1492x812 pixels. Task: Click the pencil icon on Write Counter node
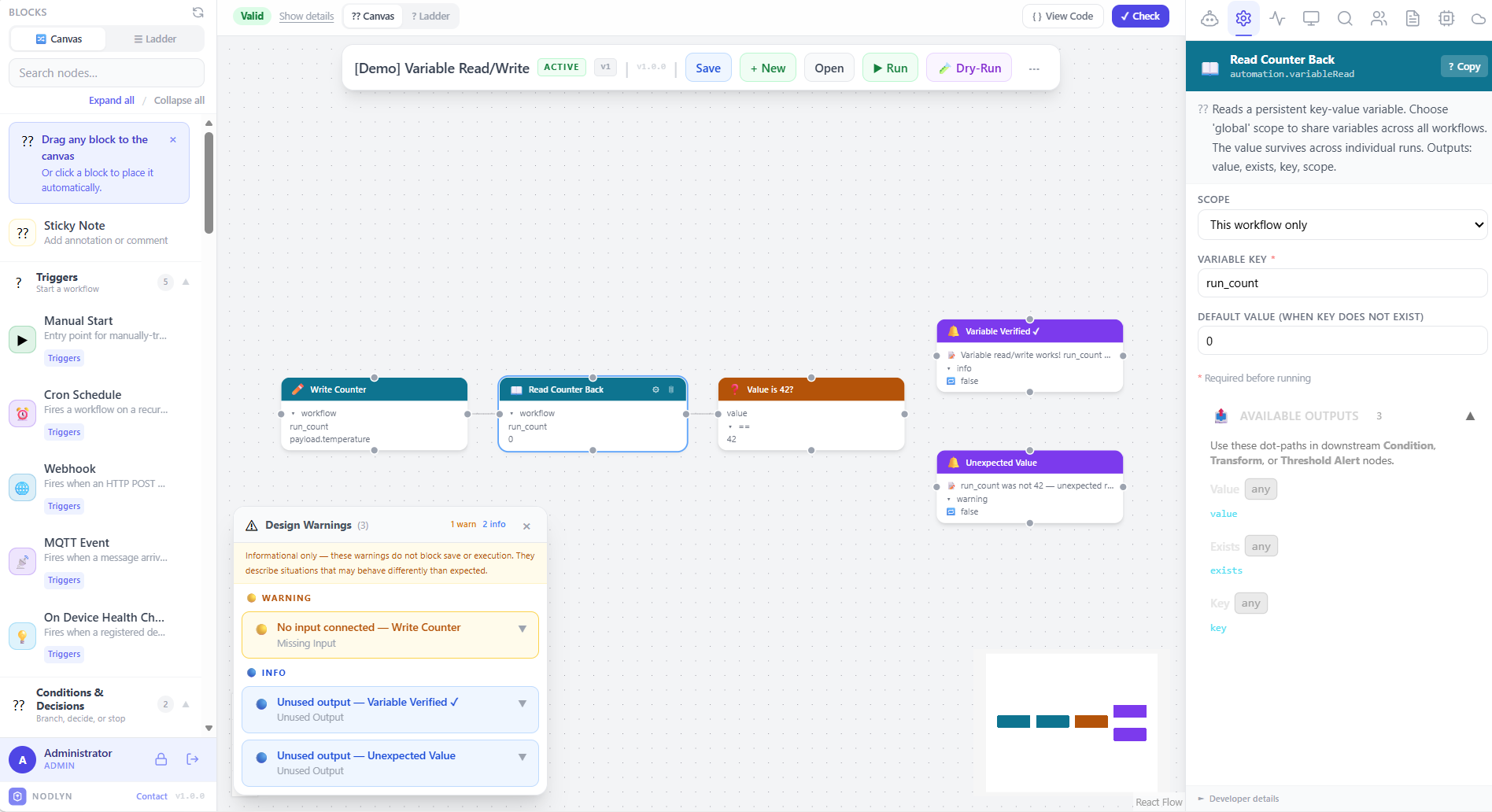coord(297,389)
